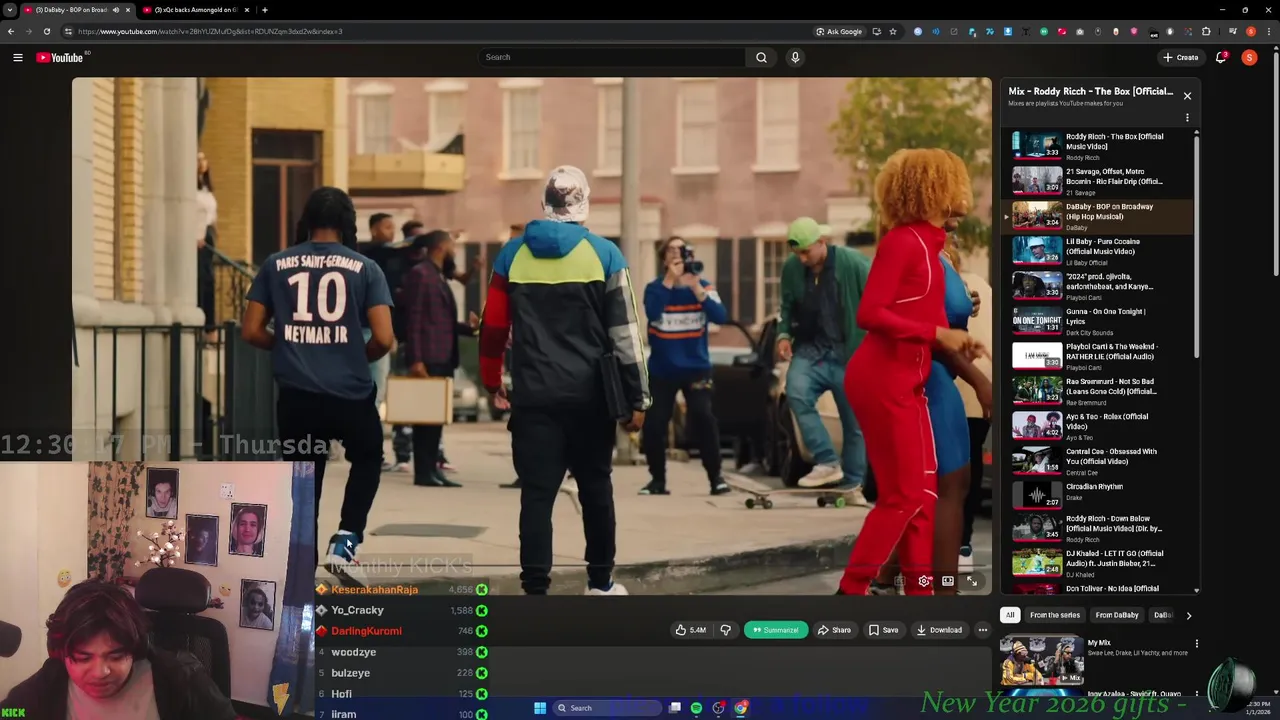The image size is (1280, 720).
Task: Select Playboi Carti & The Weeknd RATHER LIE
Action: point(1098,356)
